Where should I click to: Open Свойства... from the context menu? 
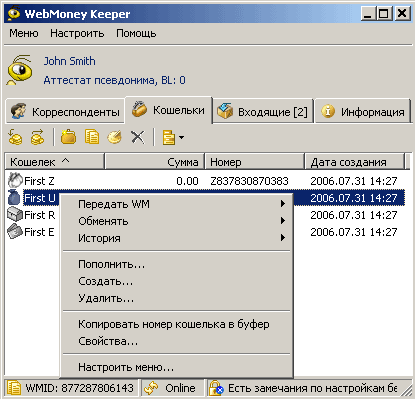(177, 341)
